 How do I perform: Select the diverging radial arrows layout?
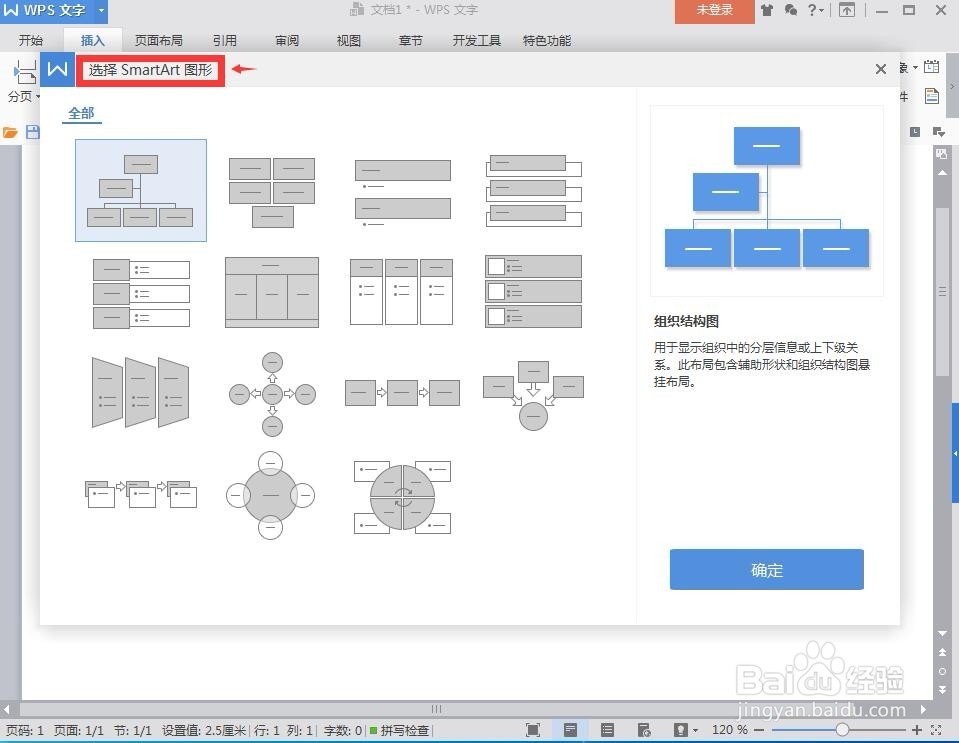(x=272, y=394)
